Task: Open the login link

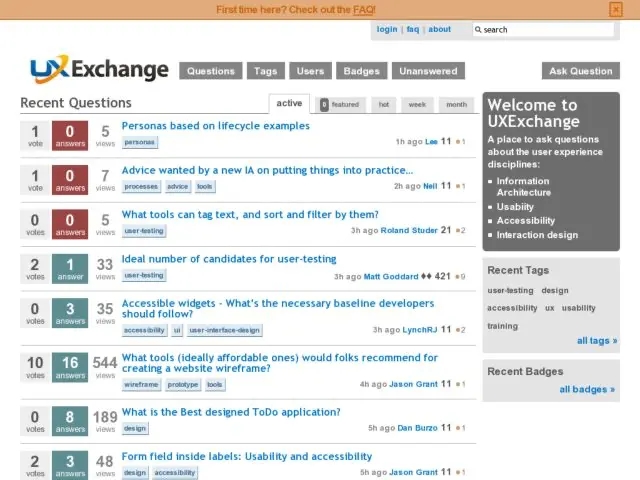Action: [387, 29]
